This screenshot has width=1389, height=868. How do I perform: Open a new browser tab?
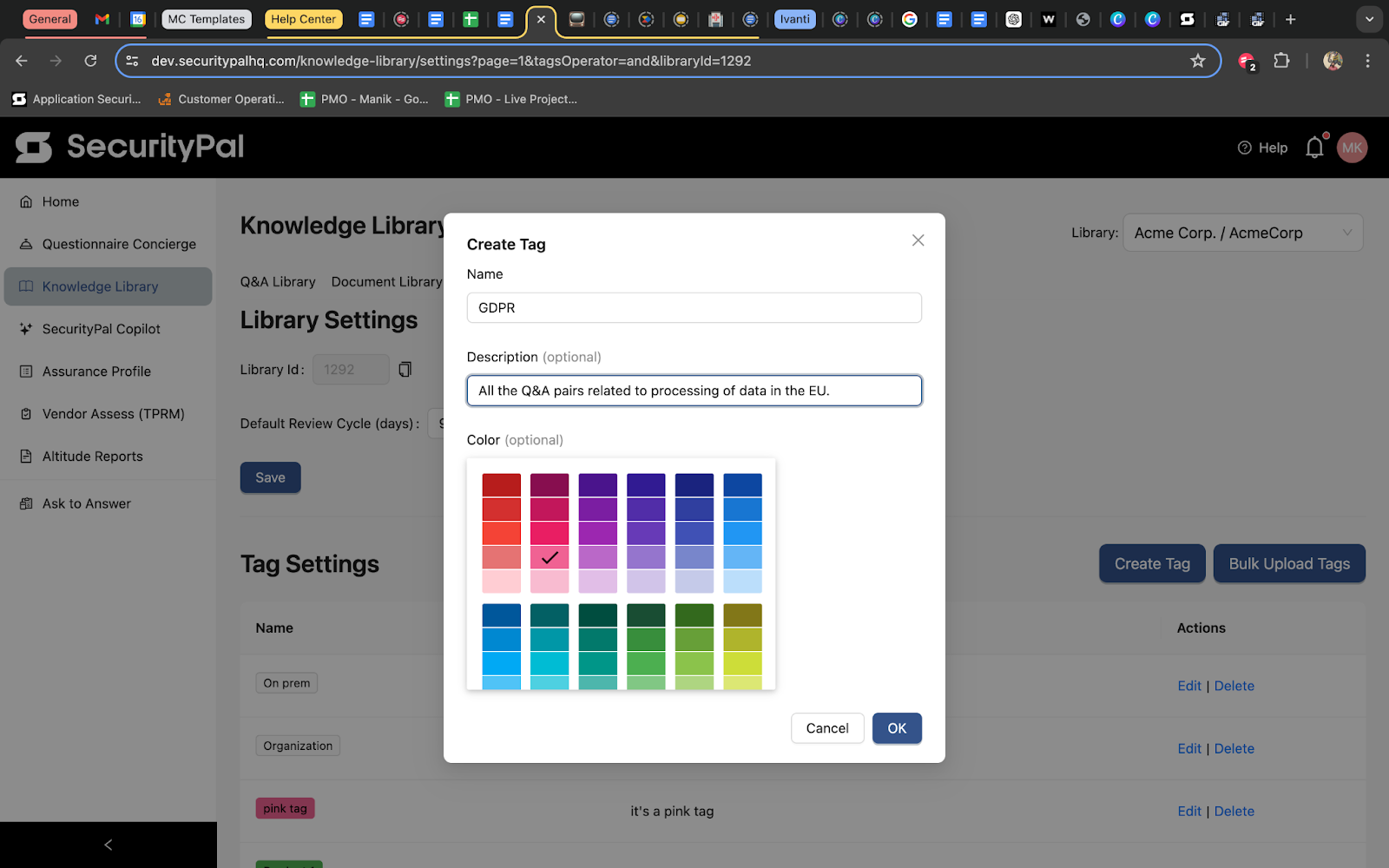coord(1291,19)
